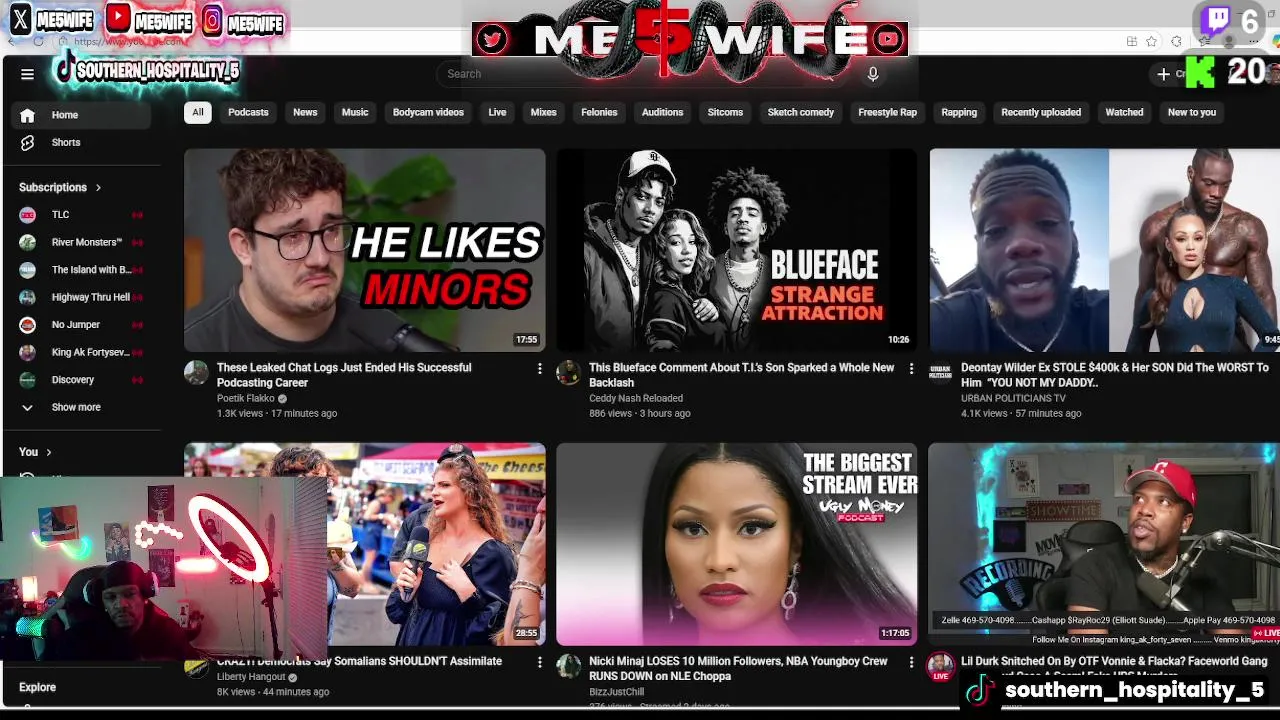Open the Lil Durk livestream thumbnail
The image size is (1280, 720).
(1104, 544)
